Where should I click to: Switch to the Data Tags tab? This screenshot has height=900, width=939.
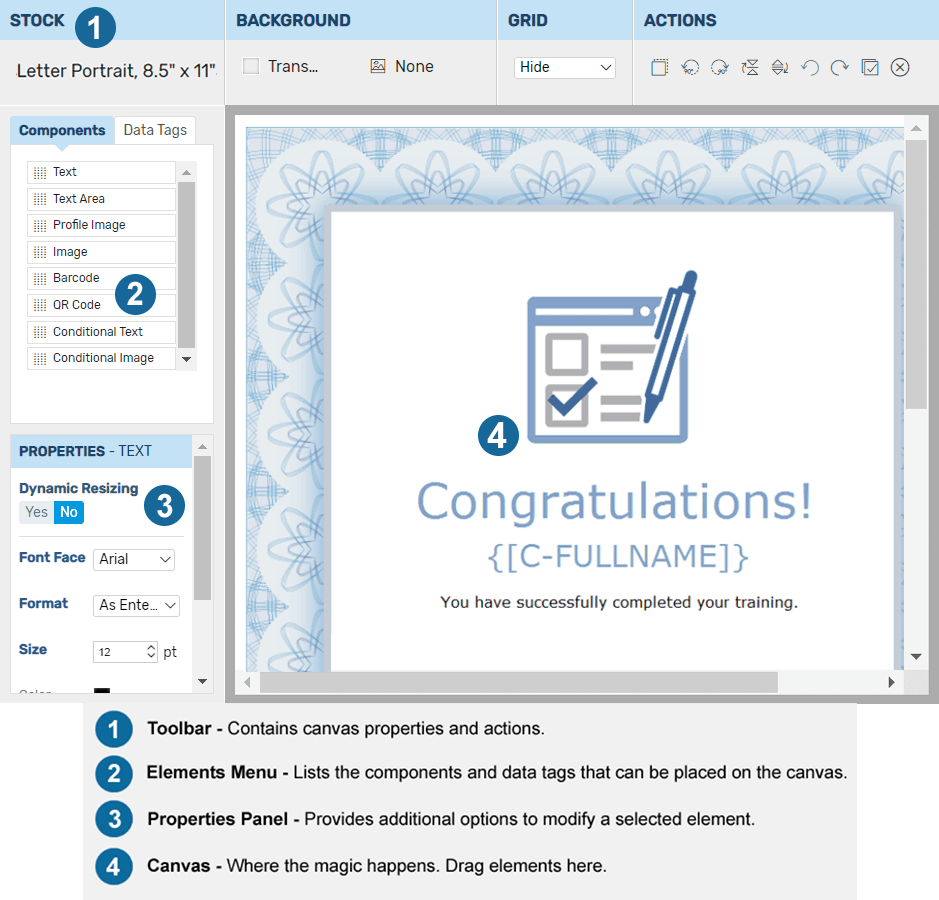point(155,130)
